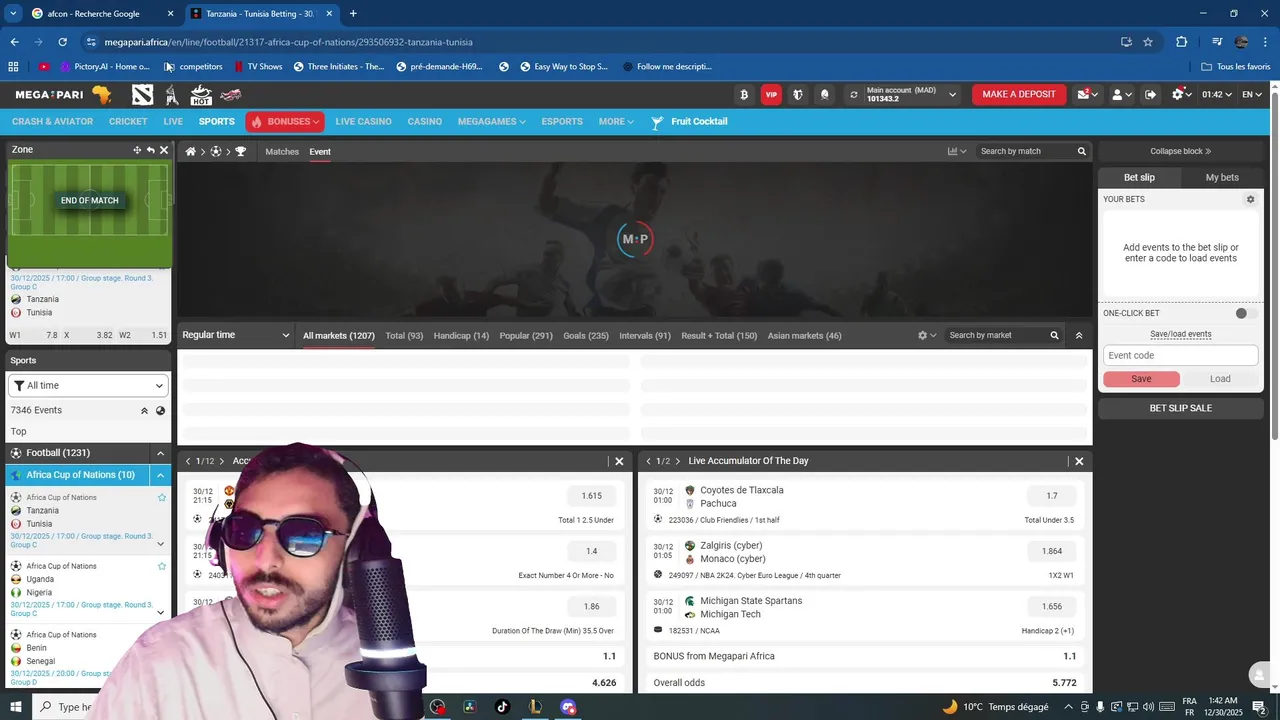Close the Zone widget
Viewport: 1280px width, 720px height.
(164, 150)
